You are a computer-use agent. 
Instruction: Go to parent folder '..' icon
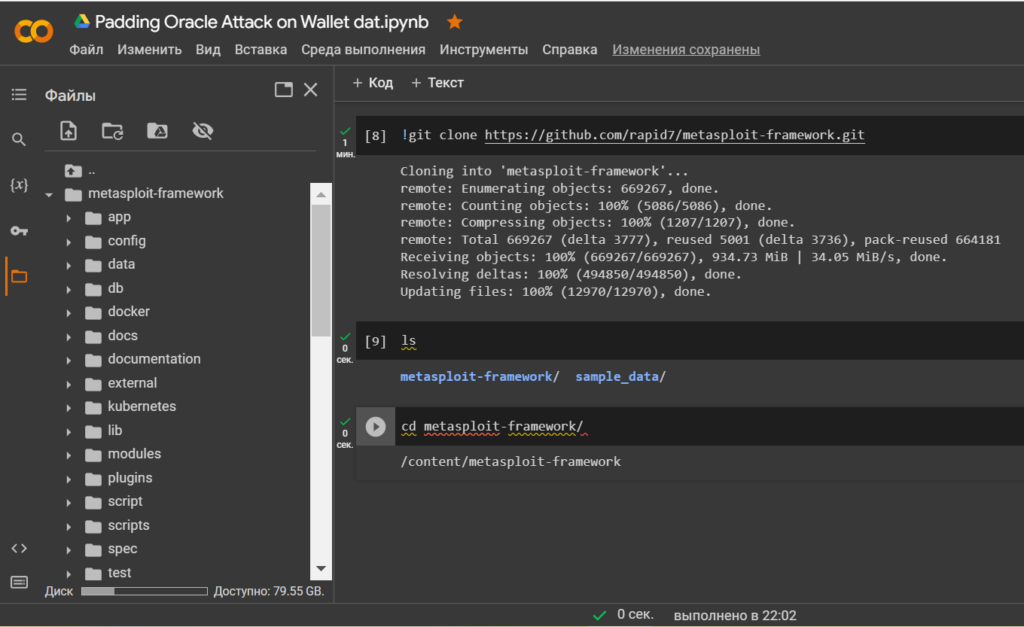click(73, 171)
